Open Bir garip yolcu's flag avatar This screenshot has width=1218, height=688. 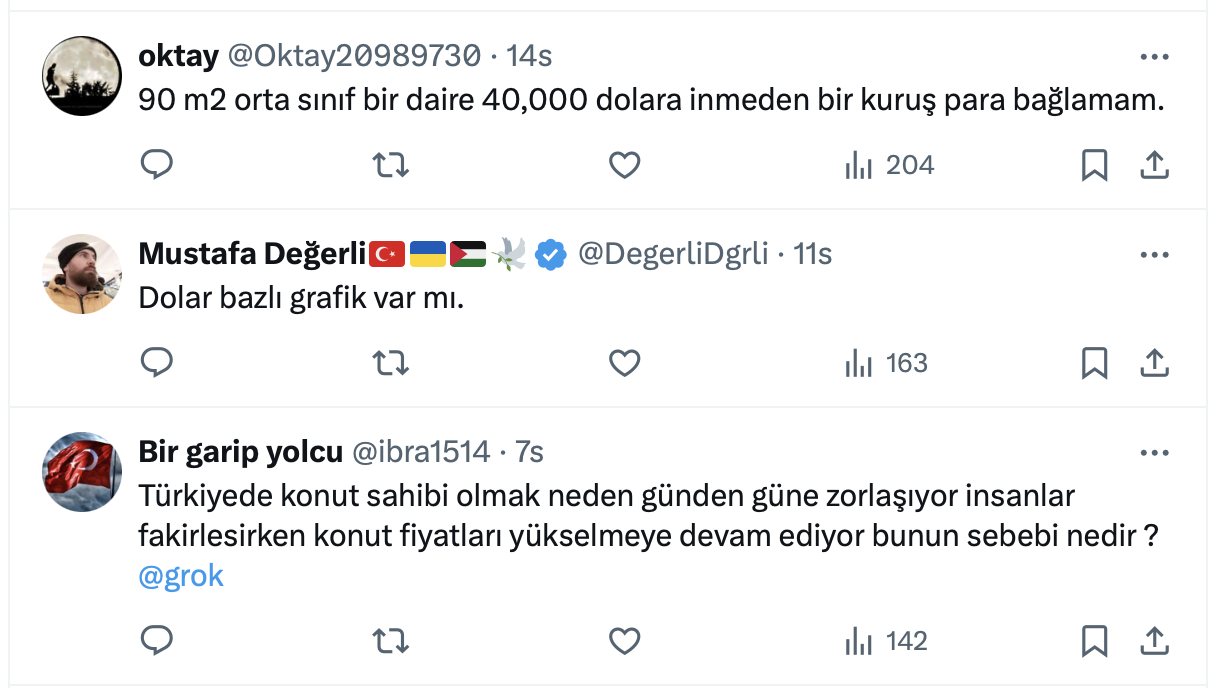pyautogui.click(x=82, y=473)
